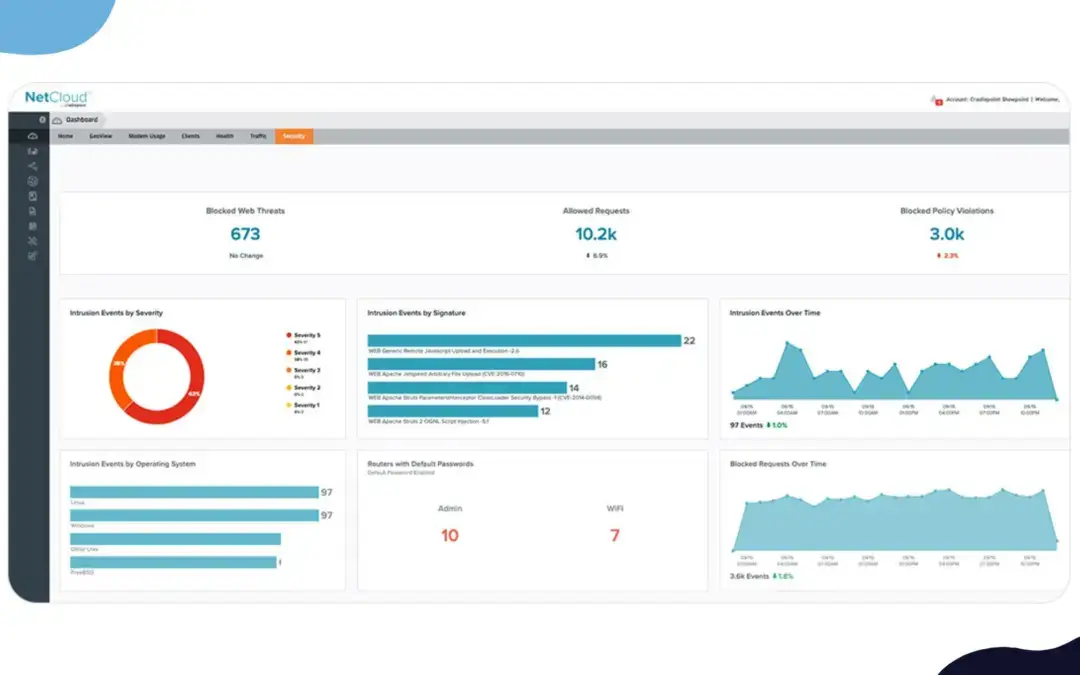Screen dimensions: 1080x675
Task: Switch to the Home tab
Action: (x=65, y=136)
